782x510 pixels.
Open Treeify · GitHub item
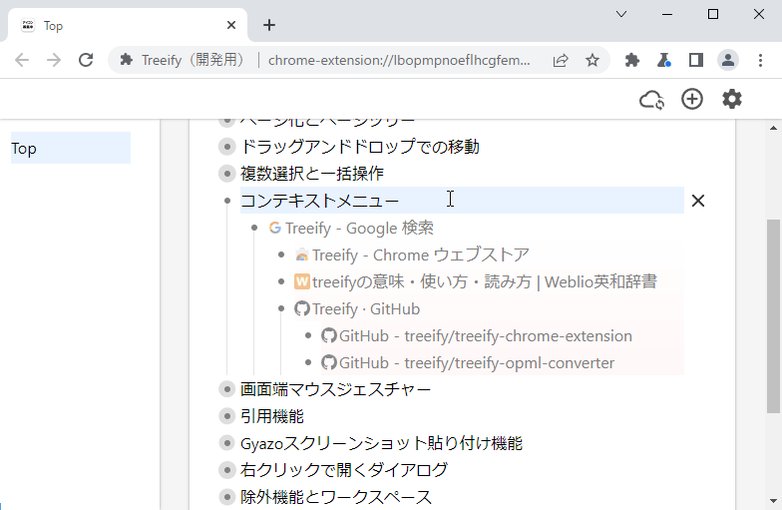point(366,309)
